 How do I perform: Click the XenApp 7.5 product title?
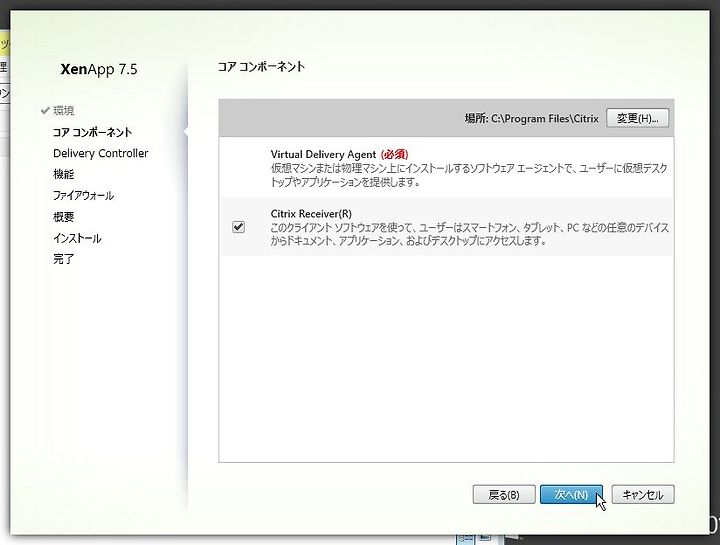coord(99,69)
